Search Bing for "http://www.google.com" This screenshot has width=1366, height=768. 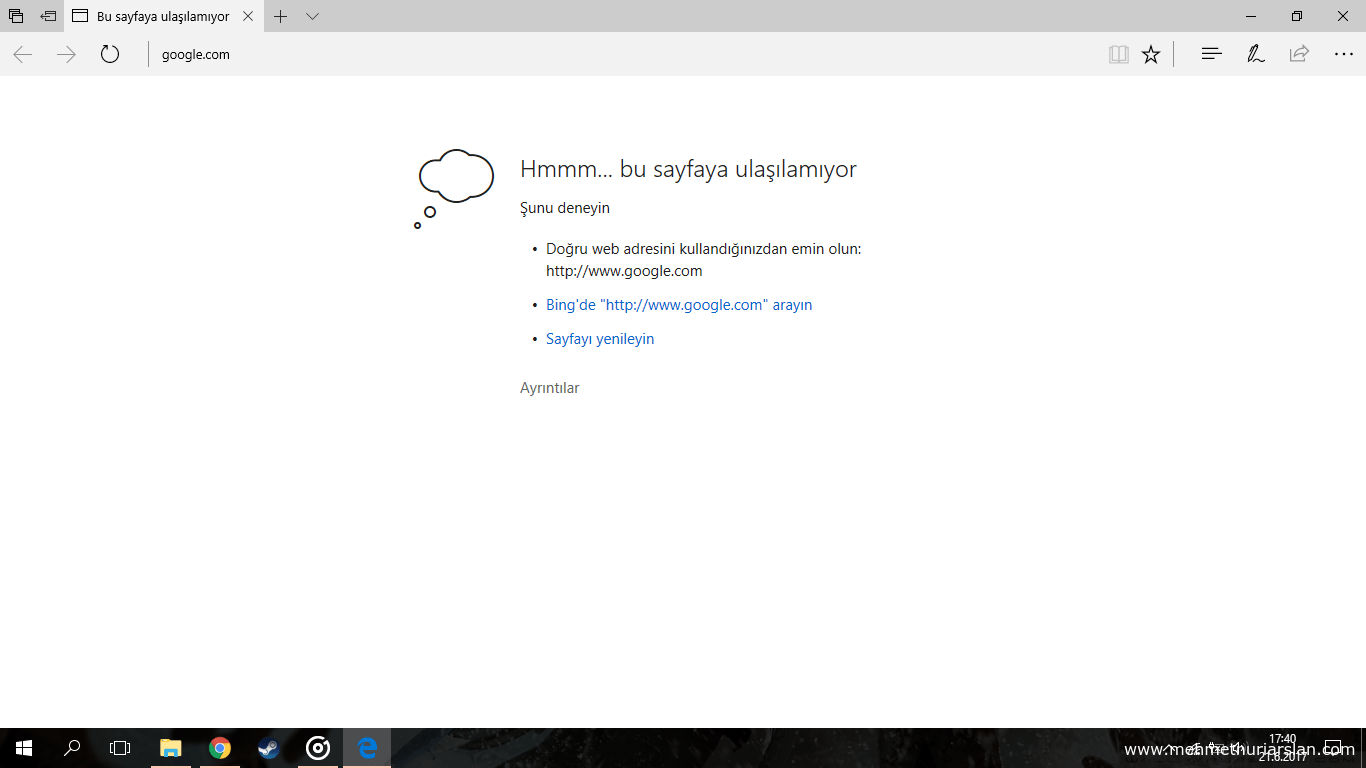[679, 305]
